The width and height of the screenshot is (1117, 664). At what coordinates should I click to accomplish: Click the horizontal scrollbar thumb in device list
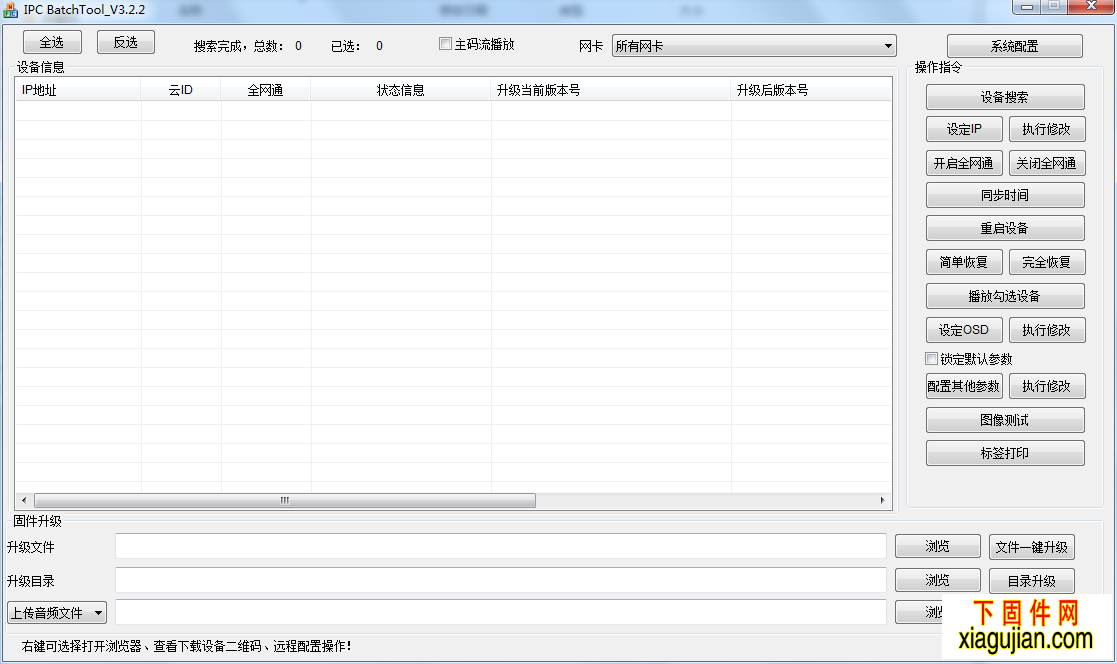tap(285, 500)
